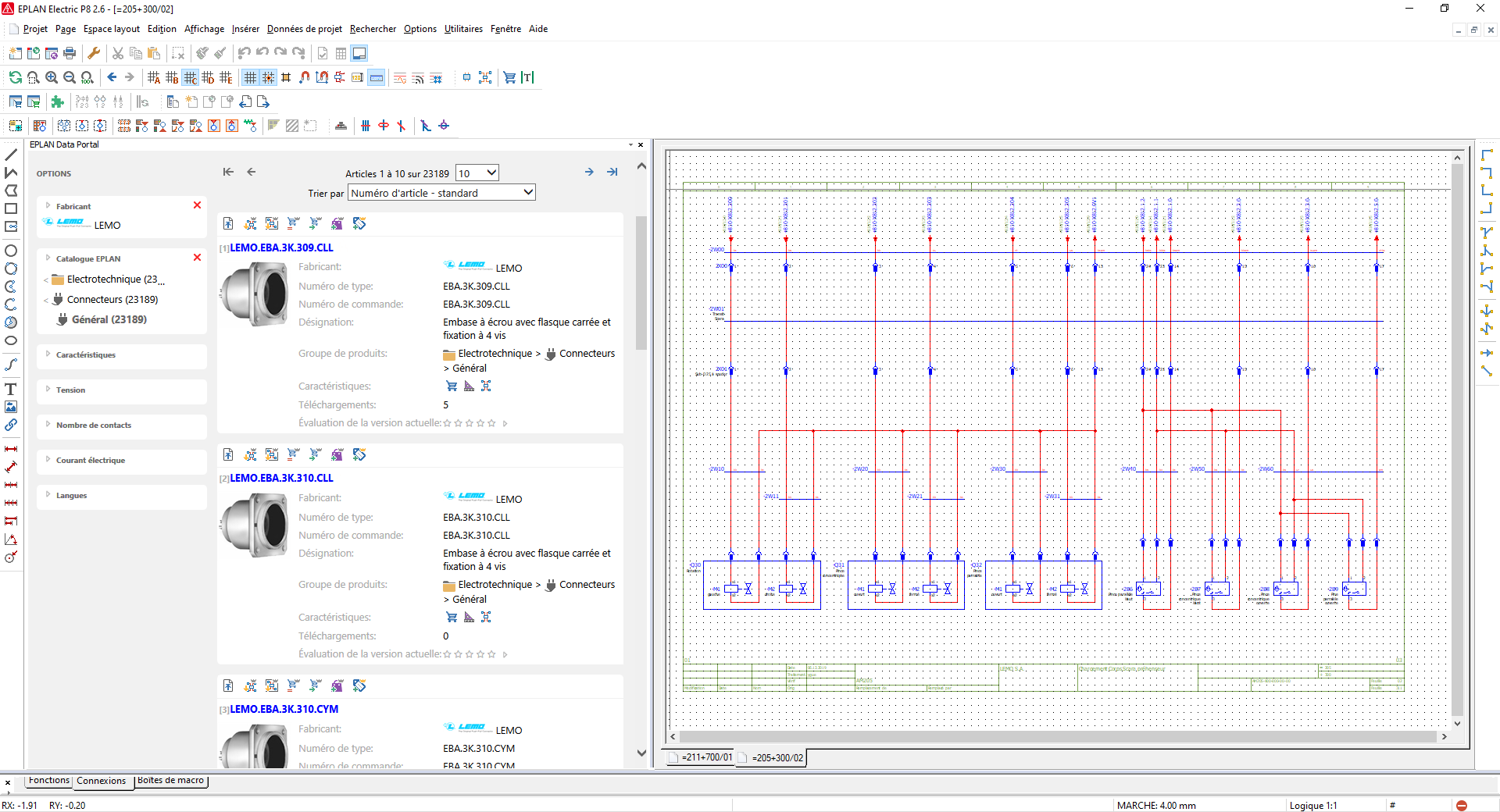This screenshot has height=812, width=1500.
Task: Pick the rectangle drawing tool
Action: pyautogui.click(x=11, y=208)
